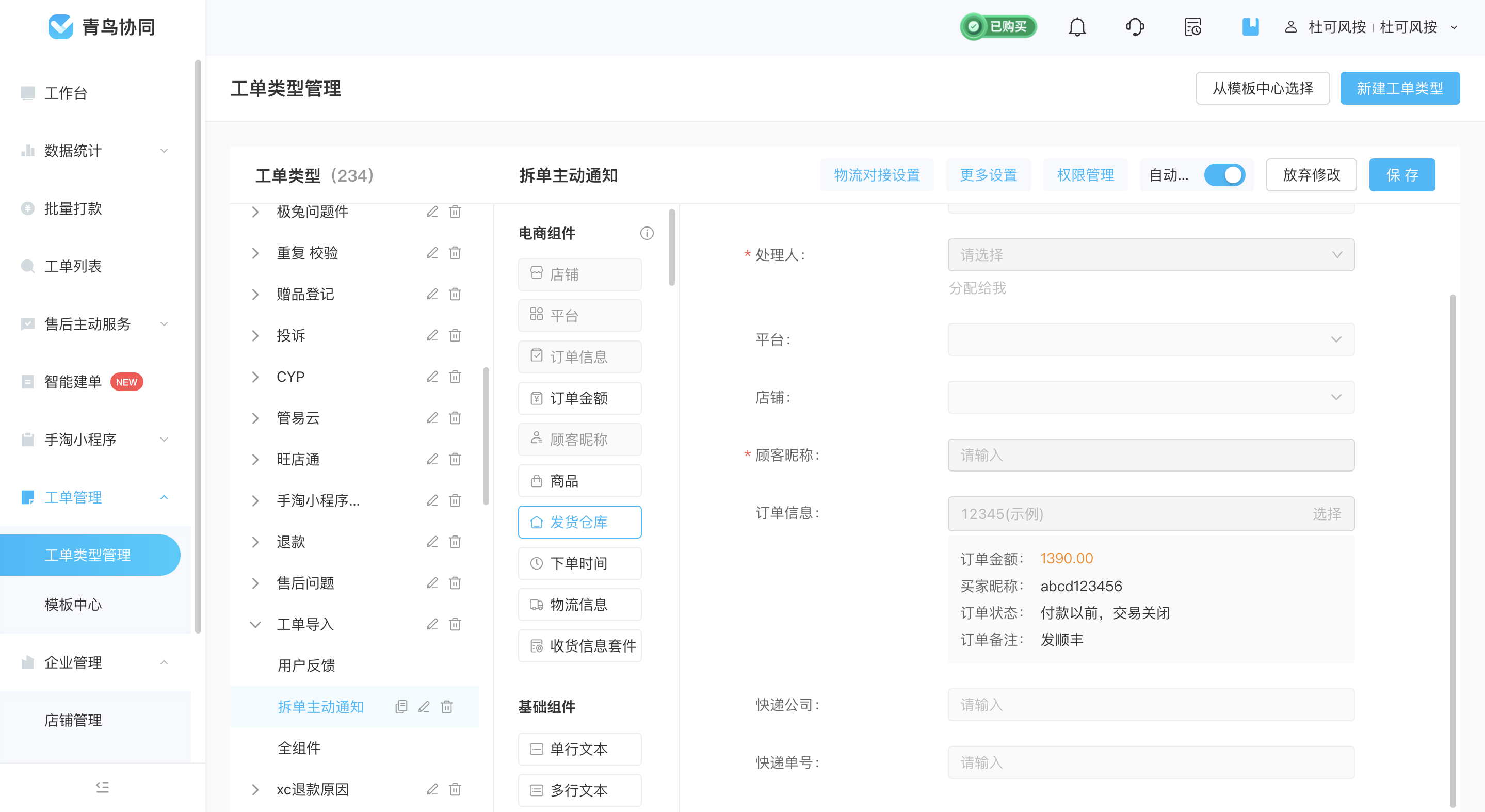Open 批量打款 in sidebar
This screenshot has width=1485, height=812.
point(73,208)
